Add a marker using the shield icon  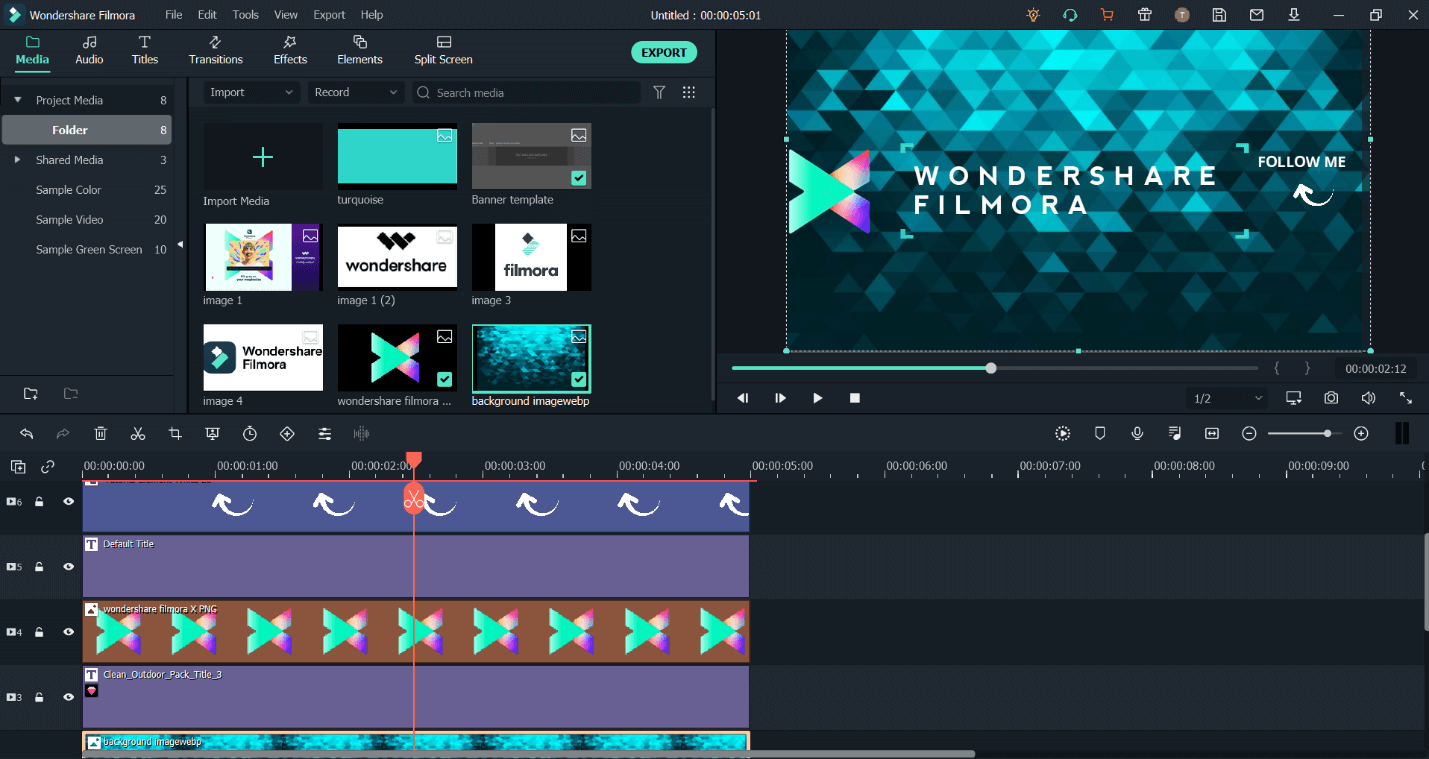pyautogui.click(x=1100, y=433)
